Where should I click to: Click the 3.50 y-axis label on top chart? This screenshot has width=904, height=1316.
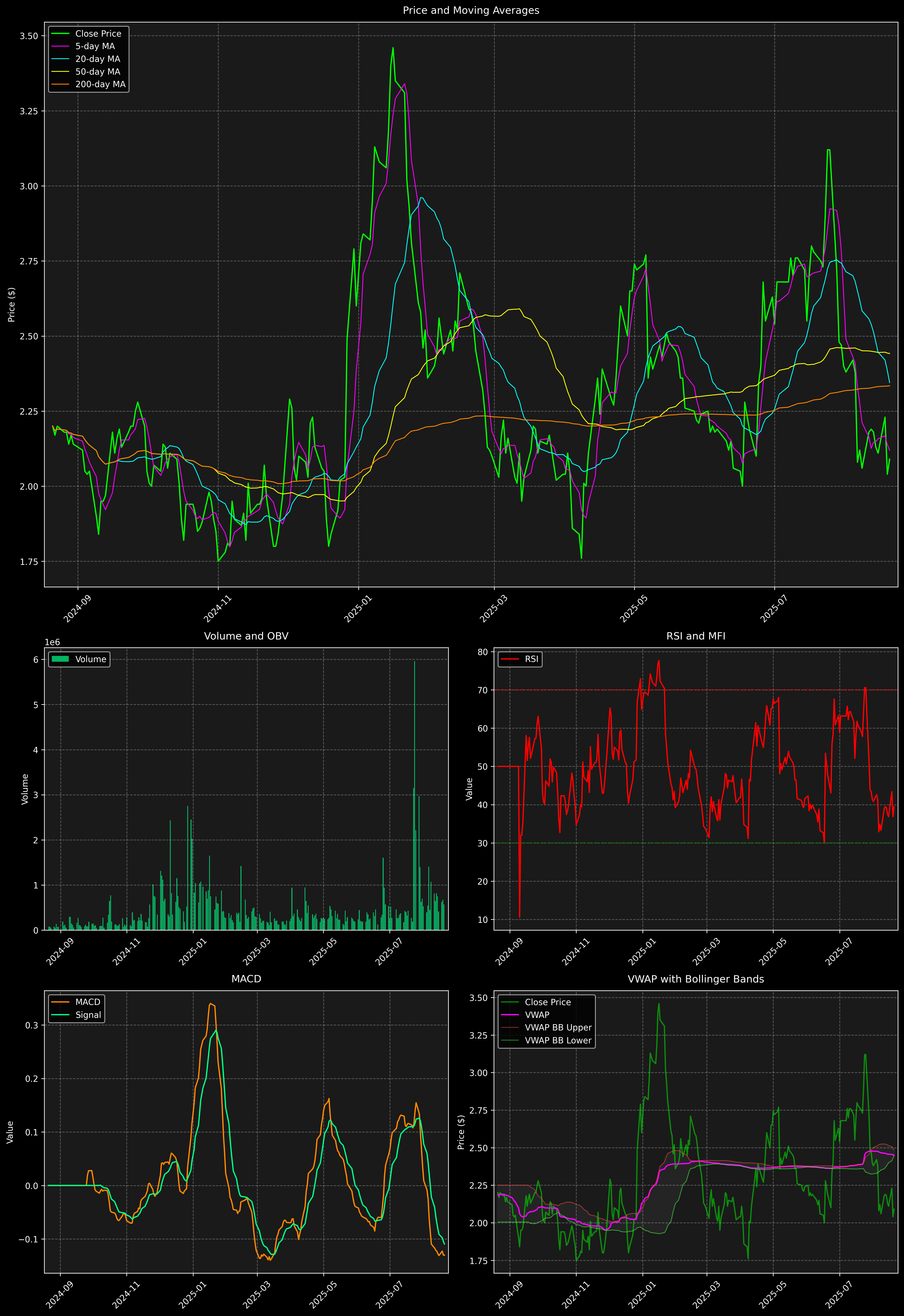(29, 36)
